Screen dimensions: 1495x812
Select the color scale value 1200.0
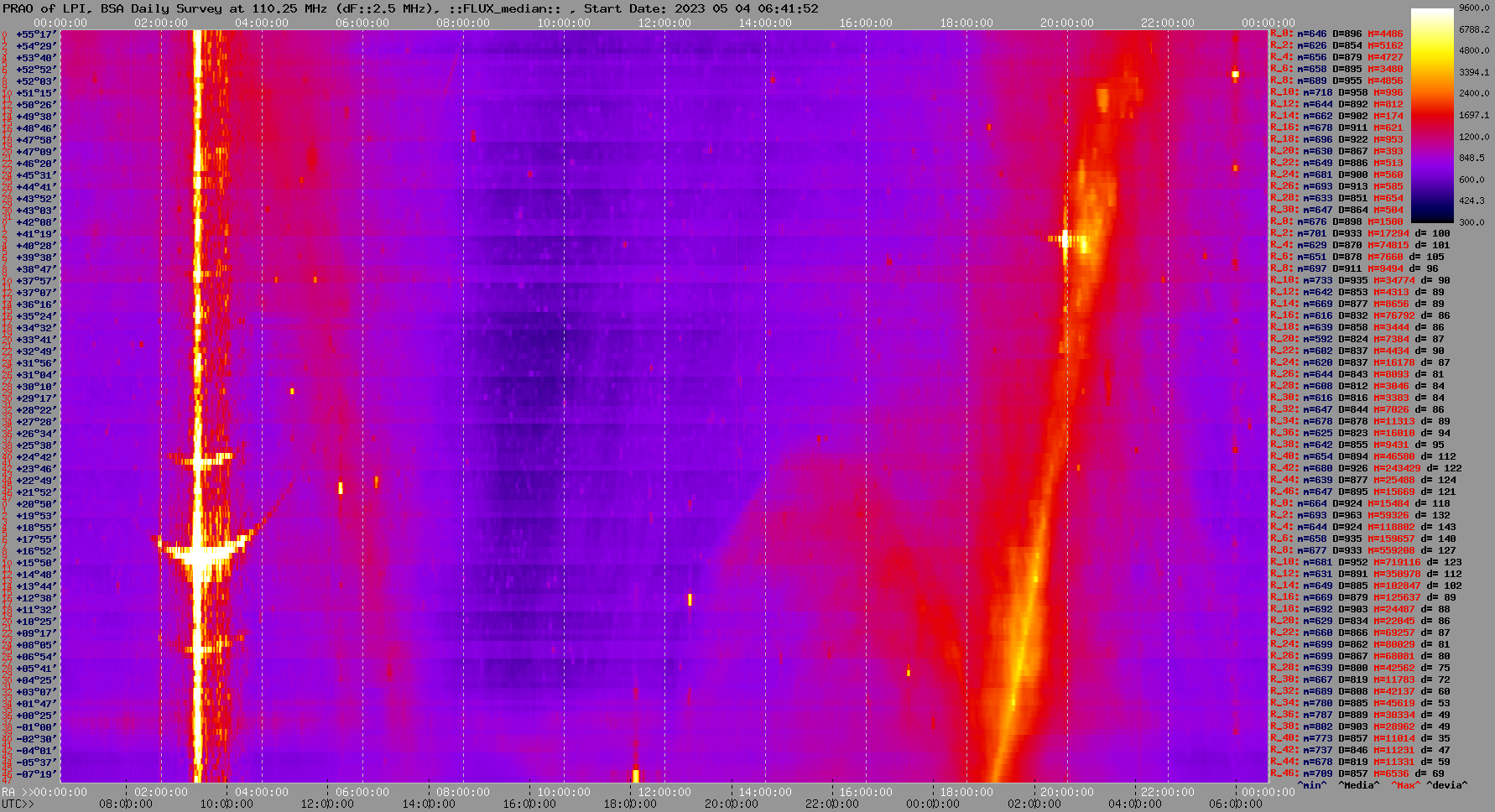tap(1475, 136)
